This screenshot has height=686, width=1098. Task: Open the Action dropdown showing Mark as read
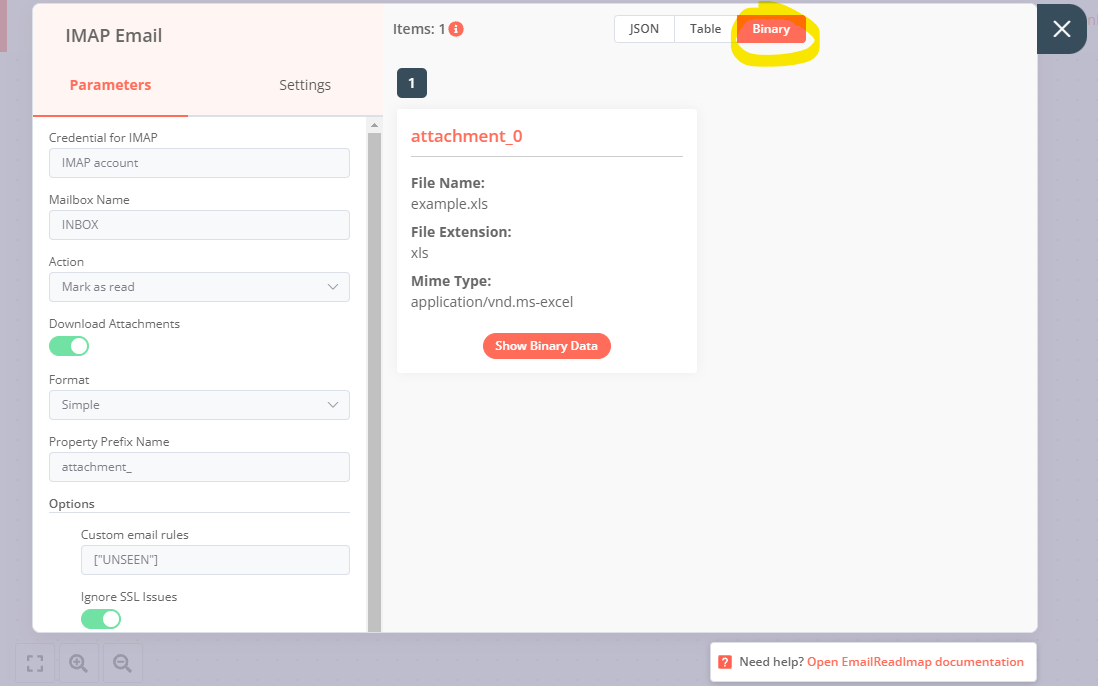(x=199, y=287)
